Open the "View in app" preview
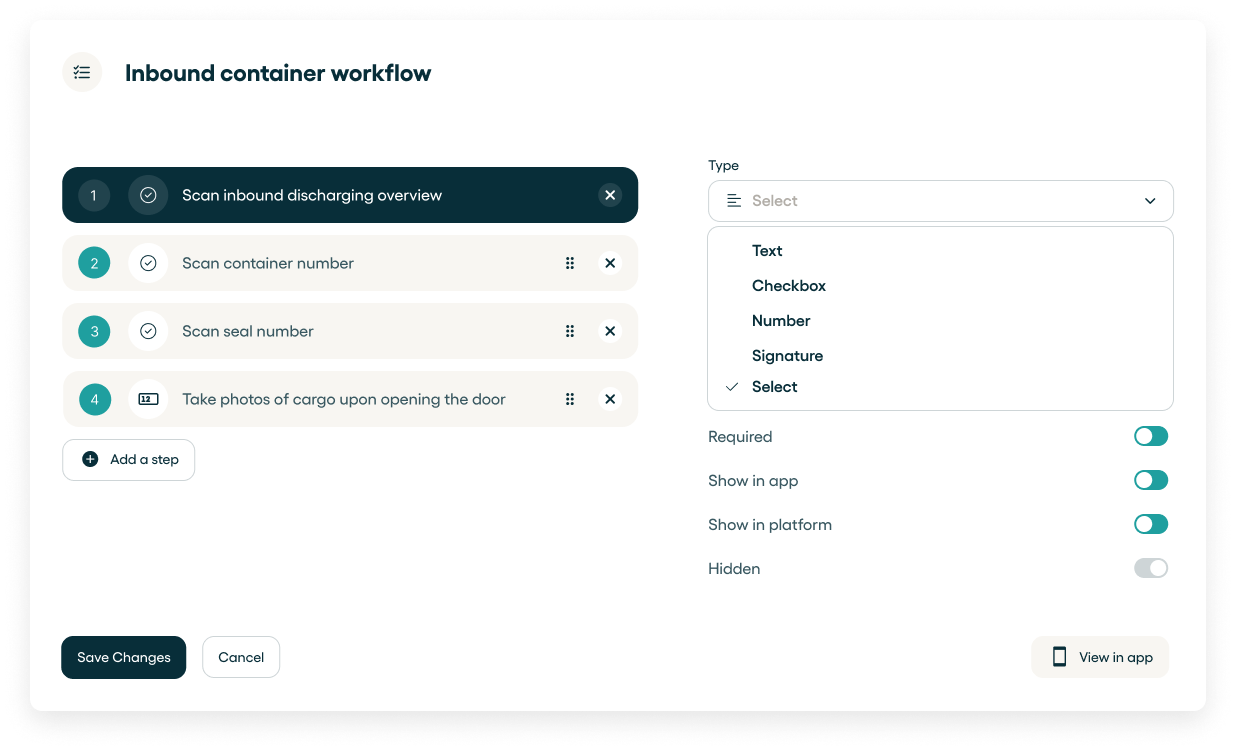The image size is (1236, 751). tap(1100, 657)
